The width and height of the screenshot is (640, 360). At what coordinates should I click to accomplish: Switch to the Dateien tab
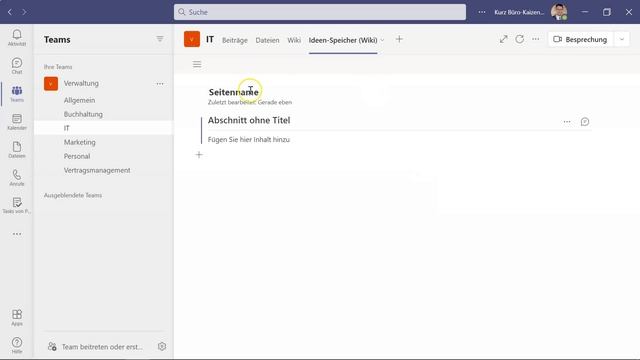coord(267,40)
